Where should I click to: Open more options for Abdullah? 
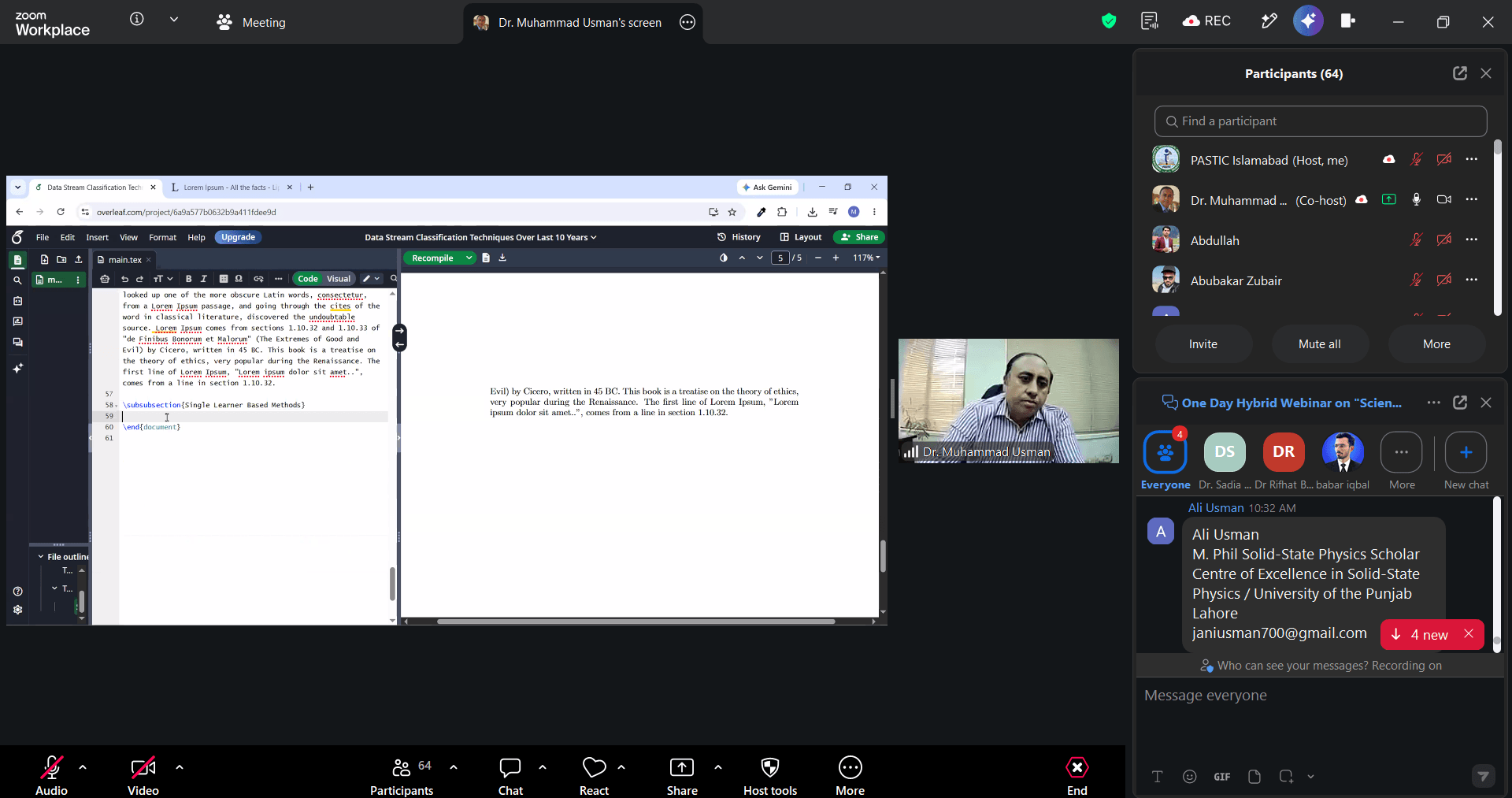[x=1472, y=239]
